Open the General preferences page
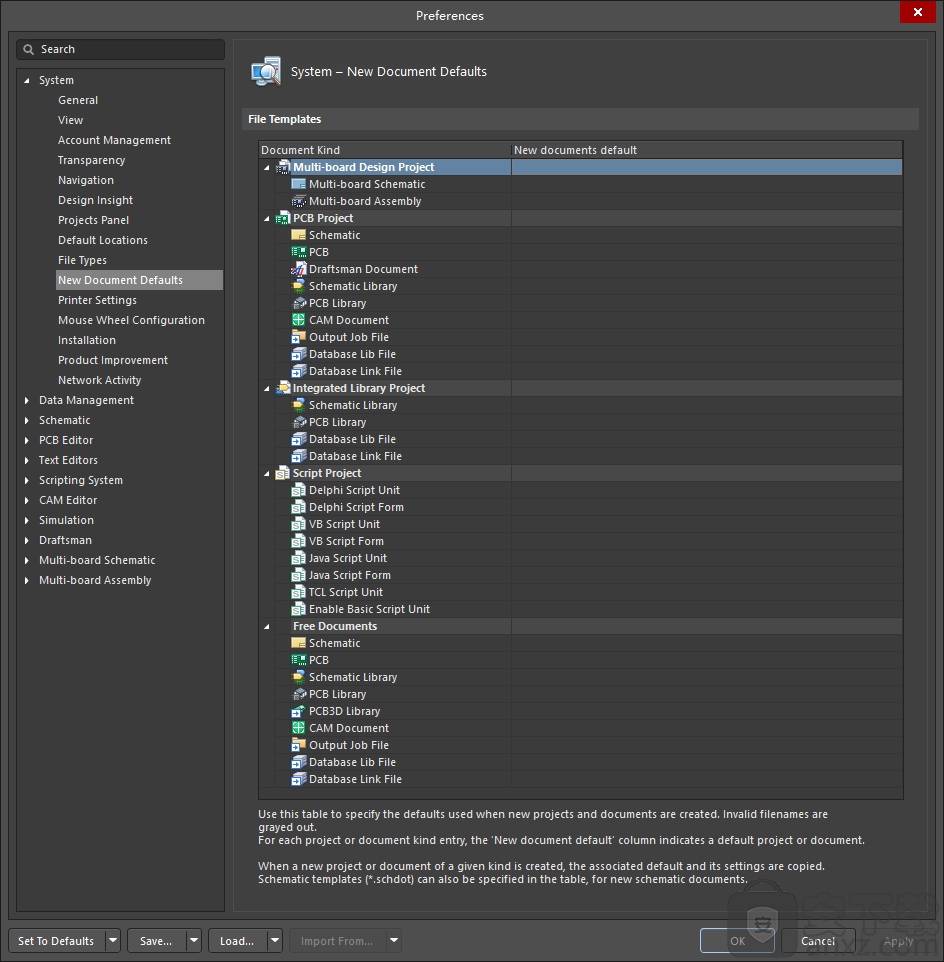Screen dimensions: 944x962 pos(78,100)
